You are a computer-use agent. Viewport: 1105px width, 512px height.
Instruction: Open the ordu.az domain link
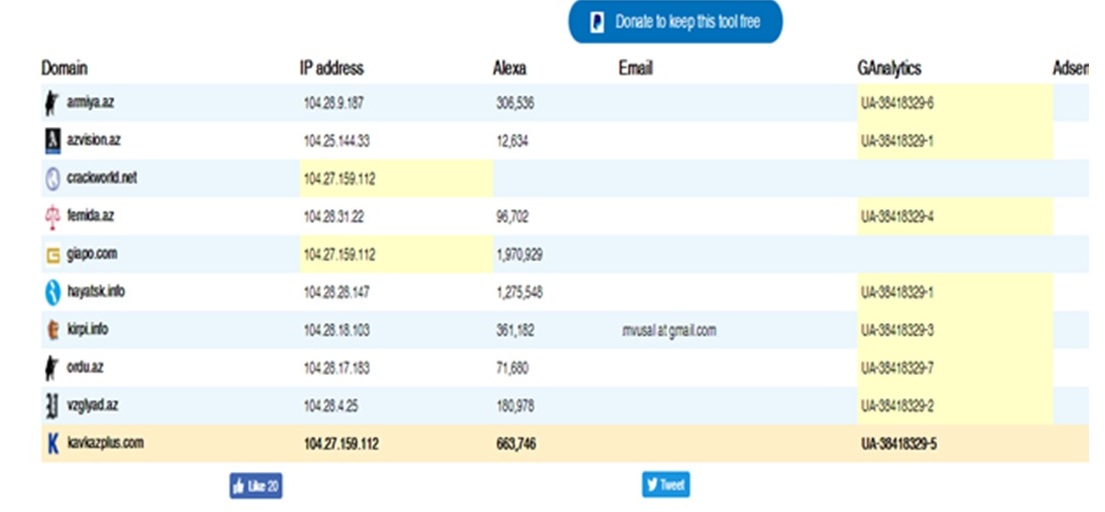coord(85,367)
